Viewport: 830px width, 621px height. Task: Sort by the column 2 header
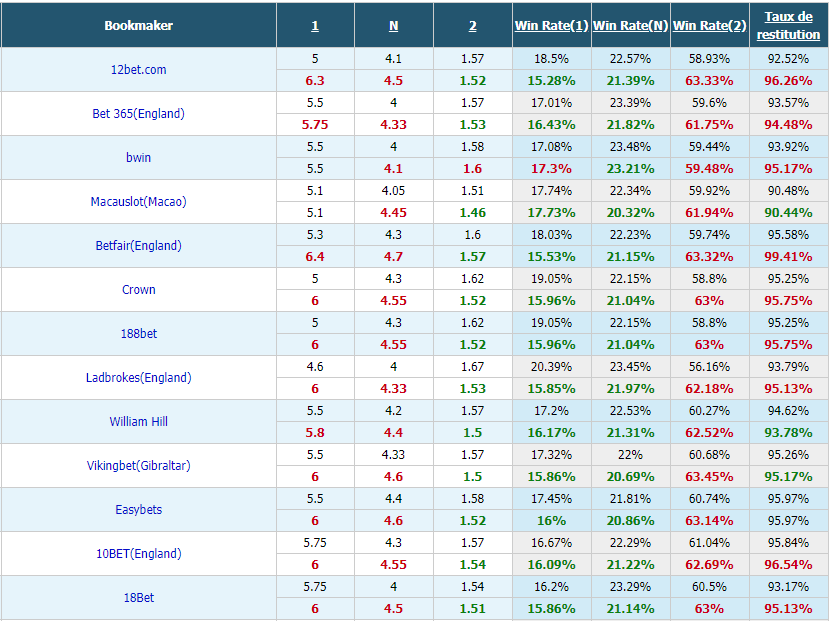(472, 25)
